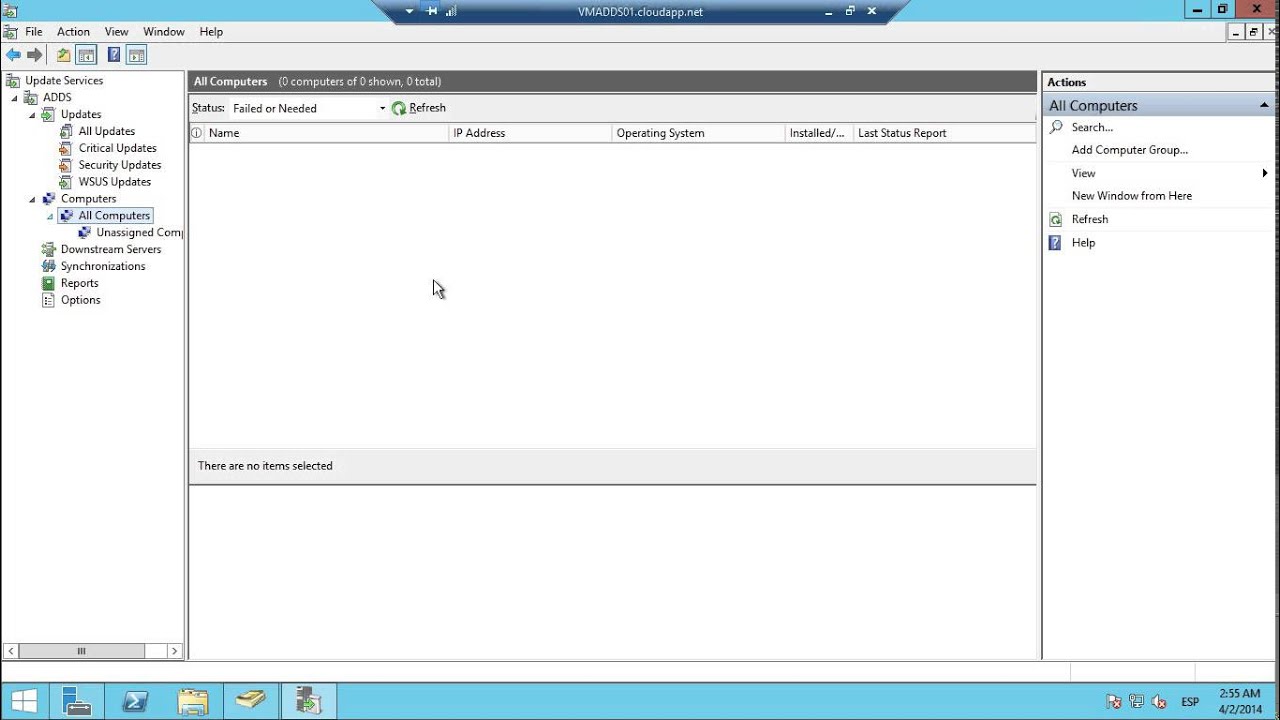Select Synchronizations tree node
The height and width of the screenshot is (720, 1280).
(103, 266)
